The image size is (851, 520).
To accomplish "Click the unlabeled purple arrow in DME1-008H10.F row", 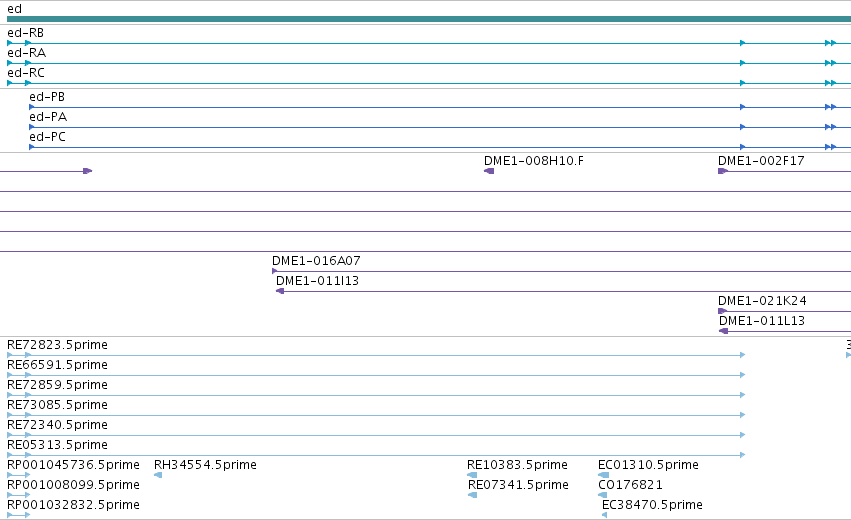I will [x=87, y=171].
